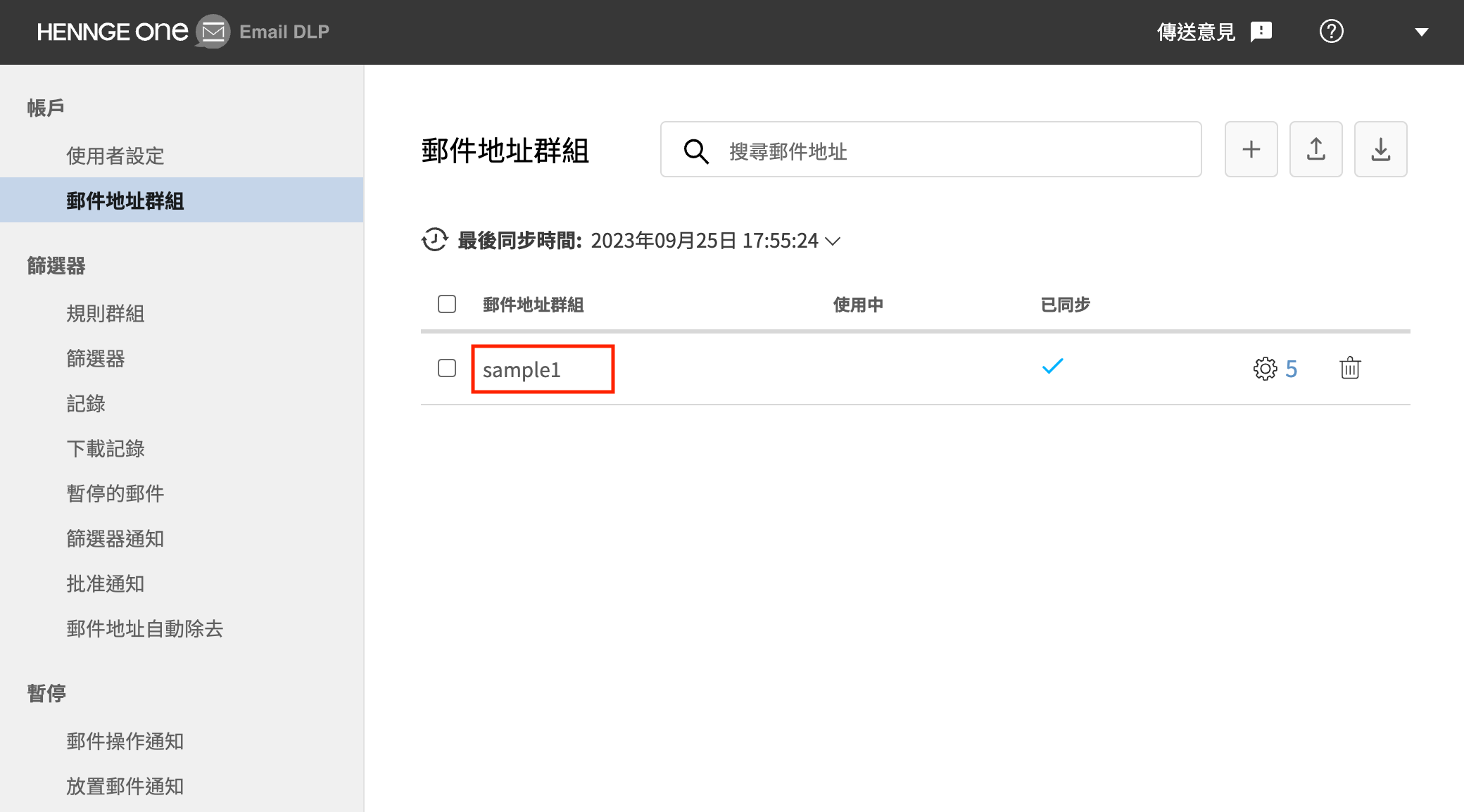Open 郵件地址自動除去 in the sidebar
Image resolution: width=1464 pixels, height=812 pixels.
145,628
